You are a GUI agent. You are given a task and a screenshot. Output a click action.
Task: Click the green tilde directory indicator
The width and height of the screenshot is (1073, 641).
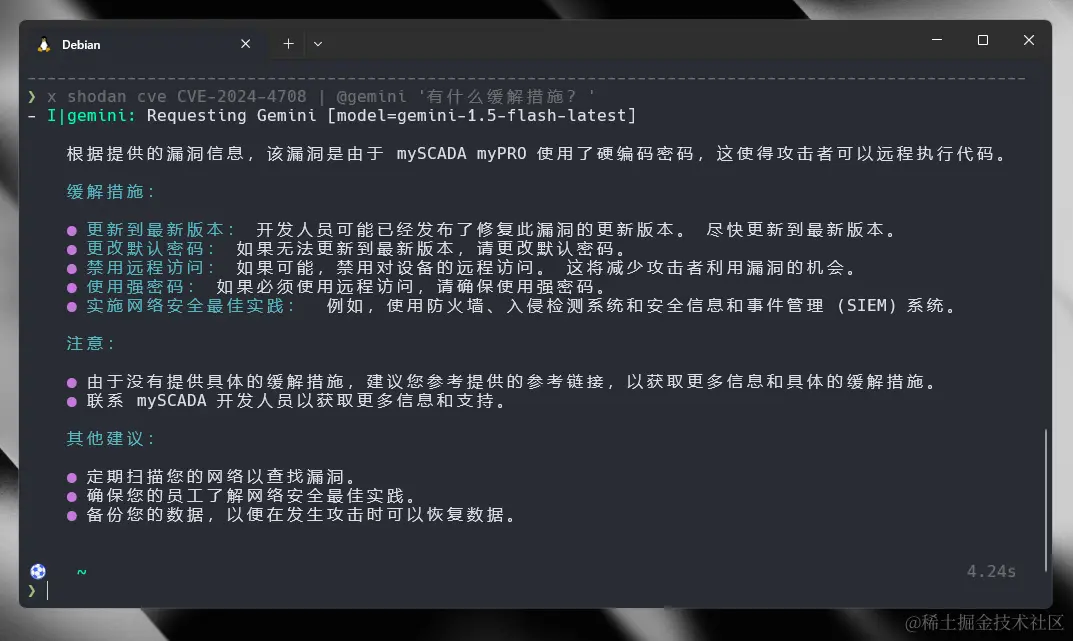click(81, 572)
